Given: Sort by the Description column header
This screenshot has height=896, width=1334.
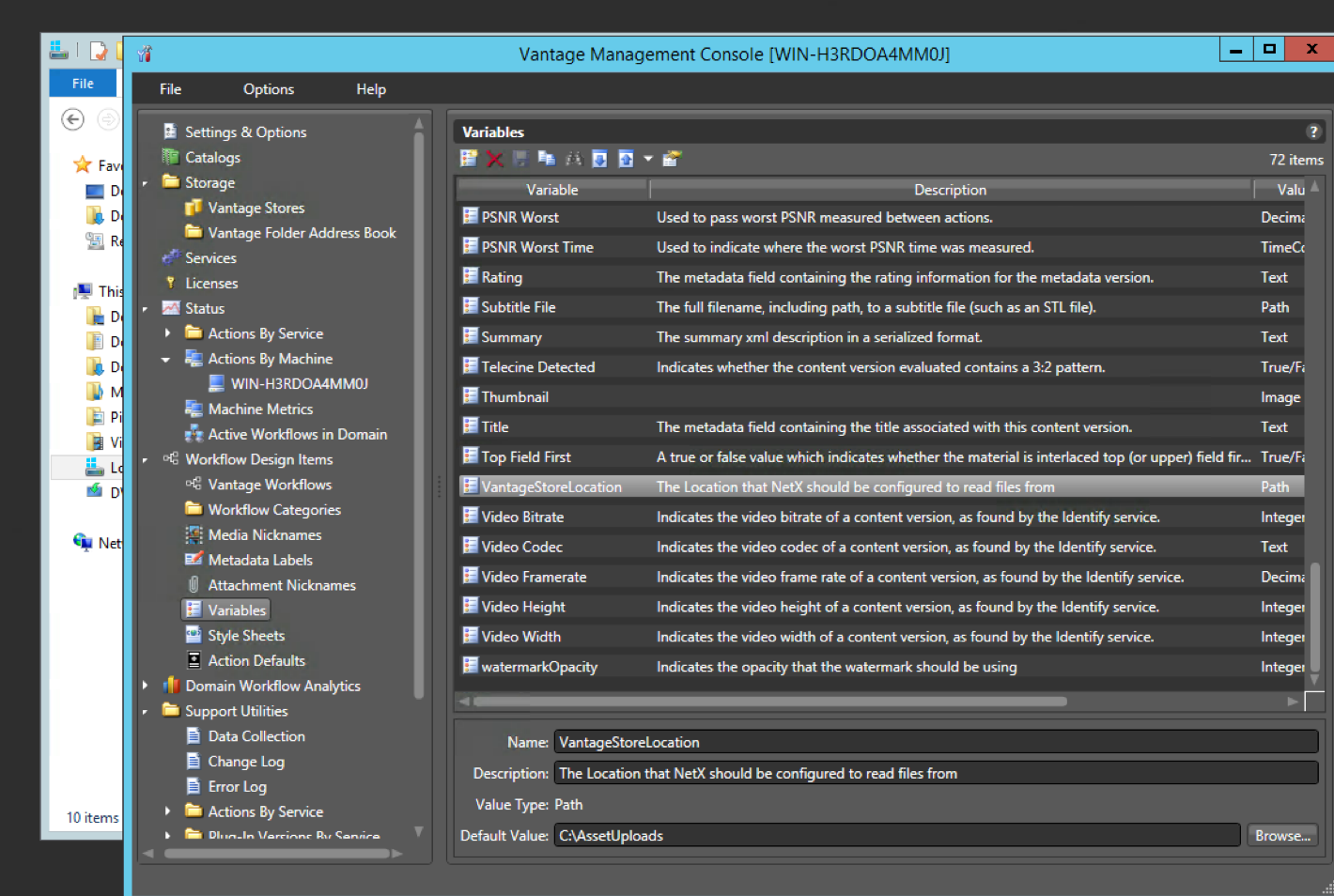Looking at the screenshot, I should coord(951,190).
